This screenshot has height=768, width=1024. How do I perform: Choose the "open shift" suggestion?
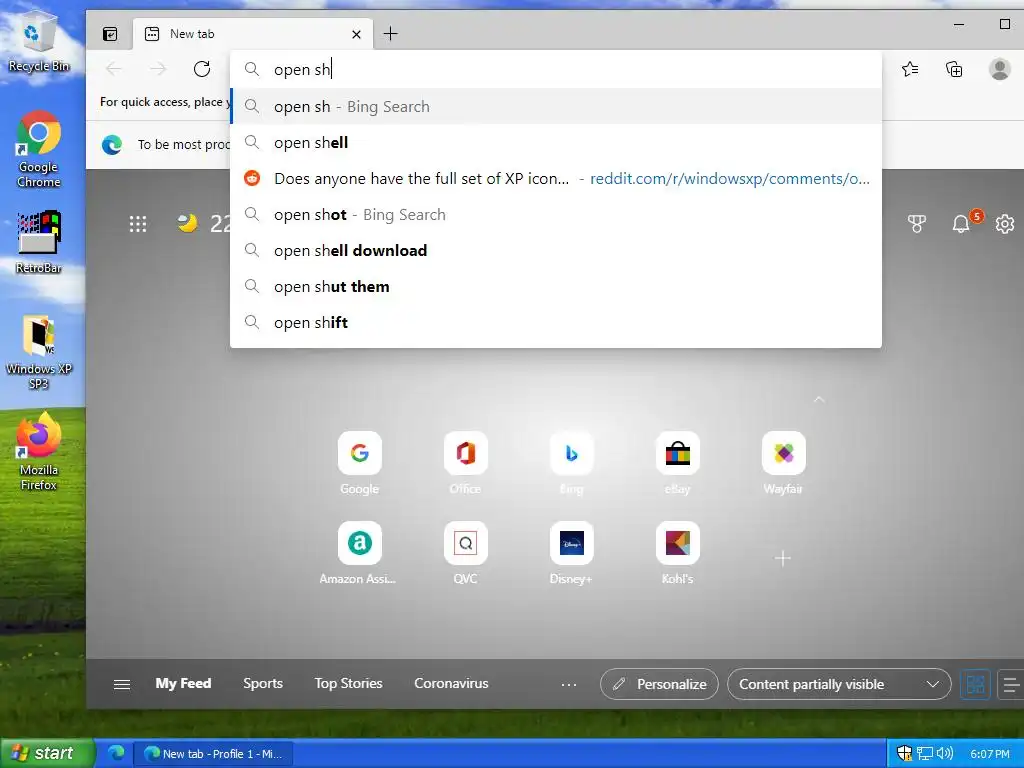(556, 322)
